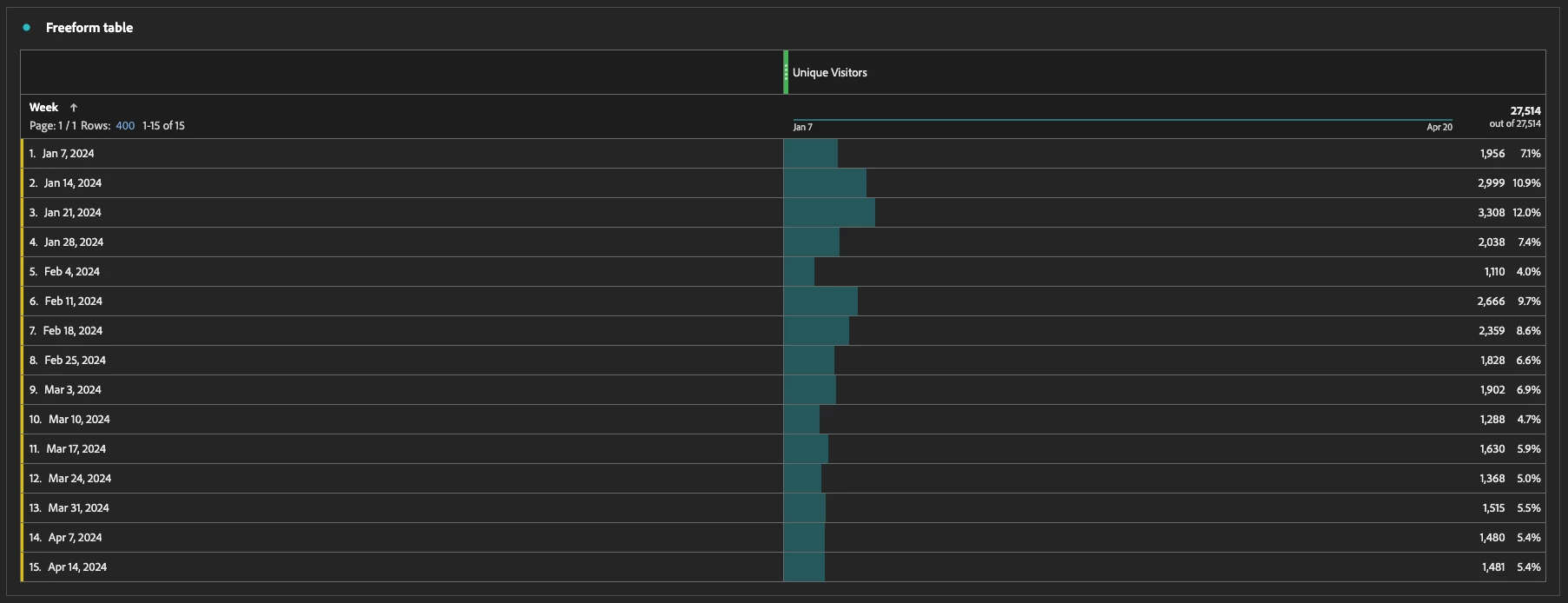Click the Freeform table panel title
The image size is (1568, 603).
(x=89, y=28)
